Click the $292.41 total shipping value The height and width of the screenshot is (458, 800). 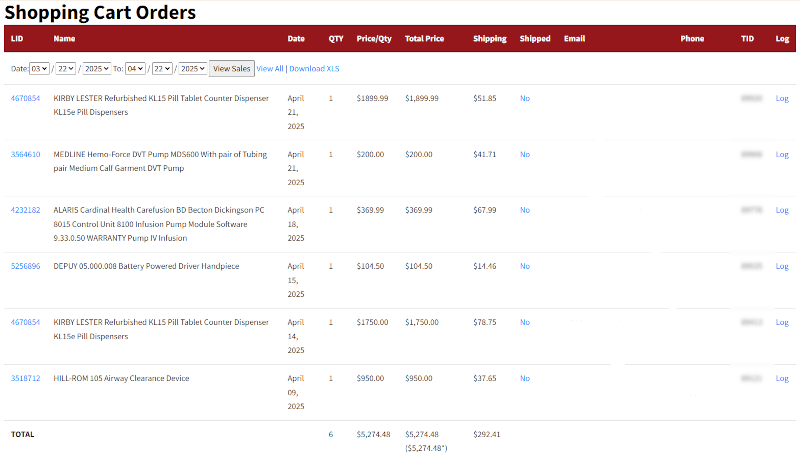pos(487,434)
